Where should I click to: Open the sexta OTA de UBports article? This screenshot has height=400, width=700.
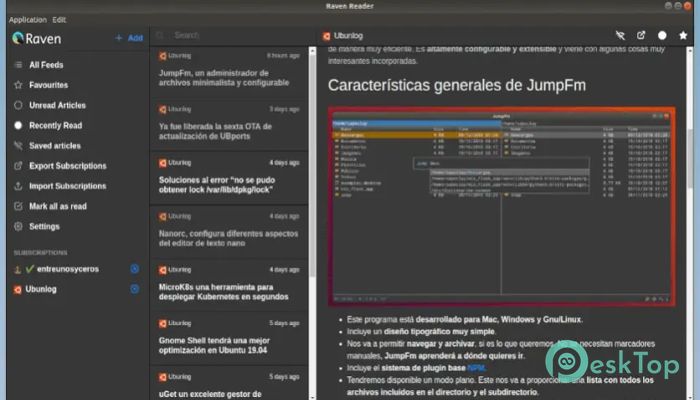(229, 125)
